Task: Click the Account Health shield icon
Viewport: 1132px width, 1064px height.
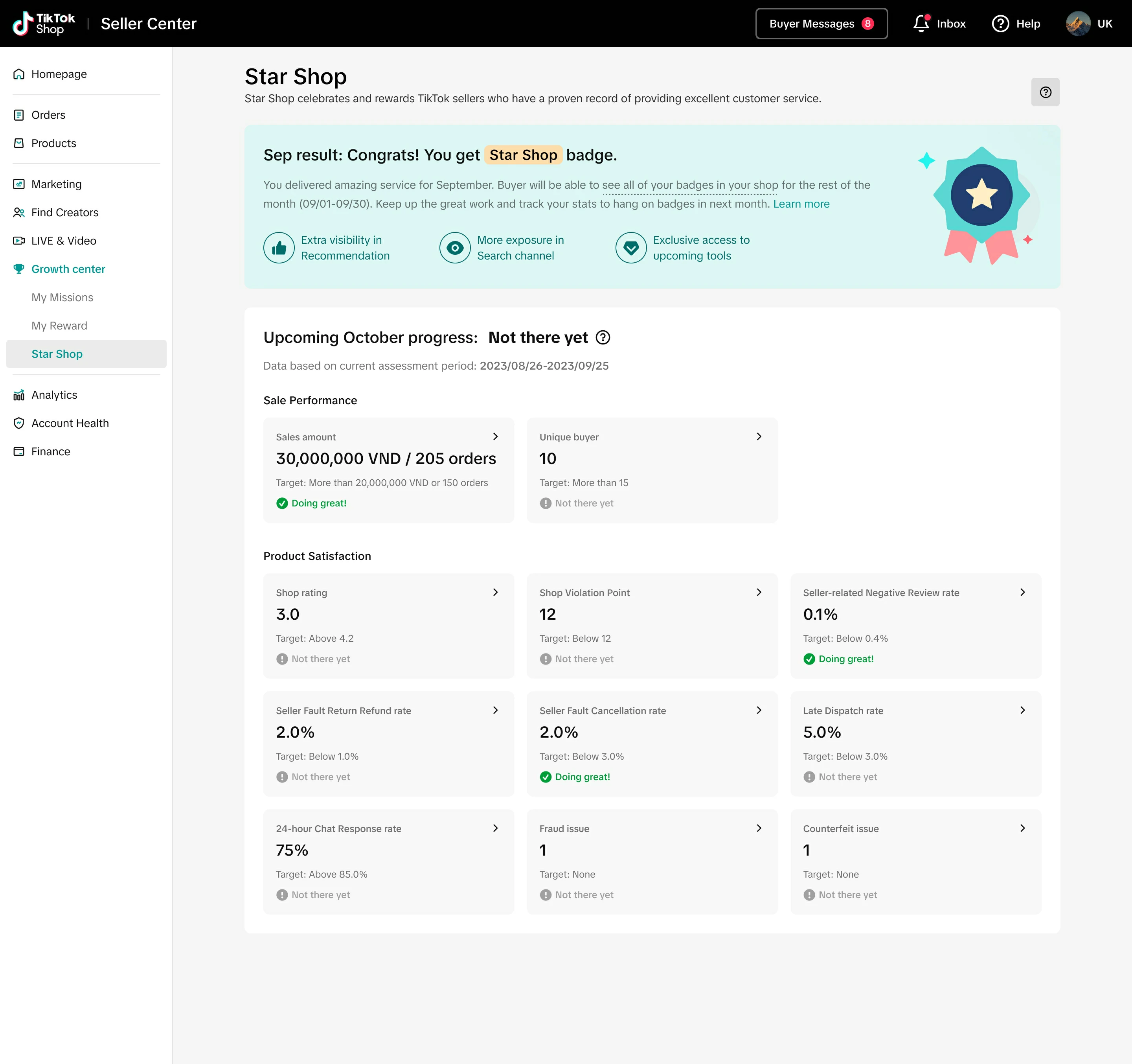Action: pos(19,423)
